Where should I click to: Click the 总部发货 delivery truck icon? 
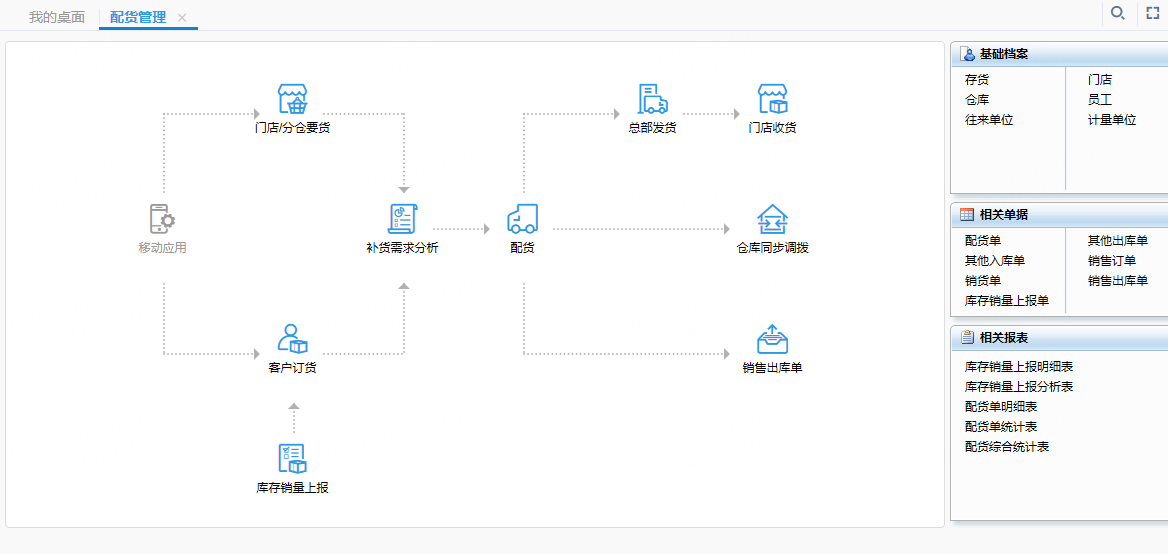coord(653,99)
